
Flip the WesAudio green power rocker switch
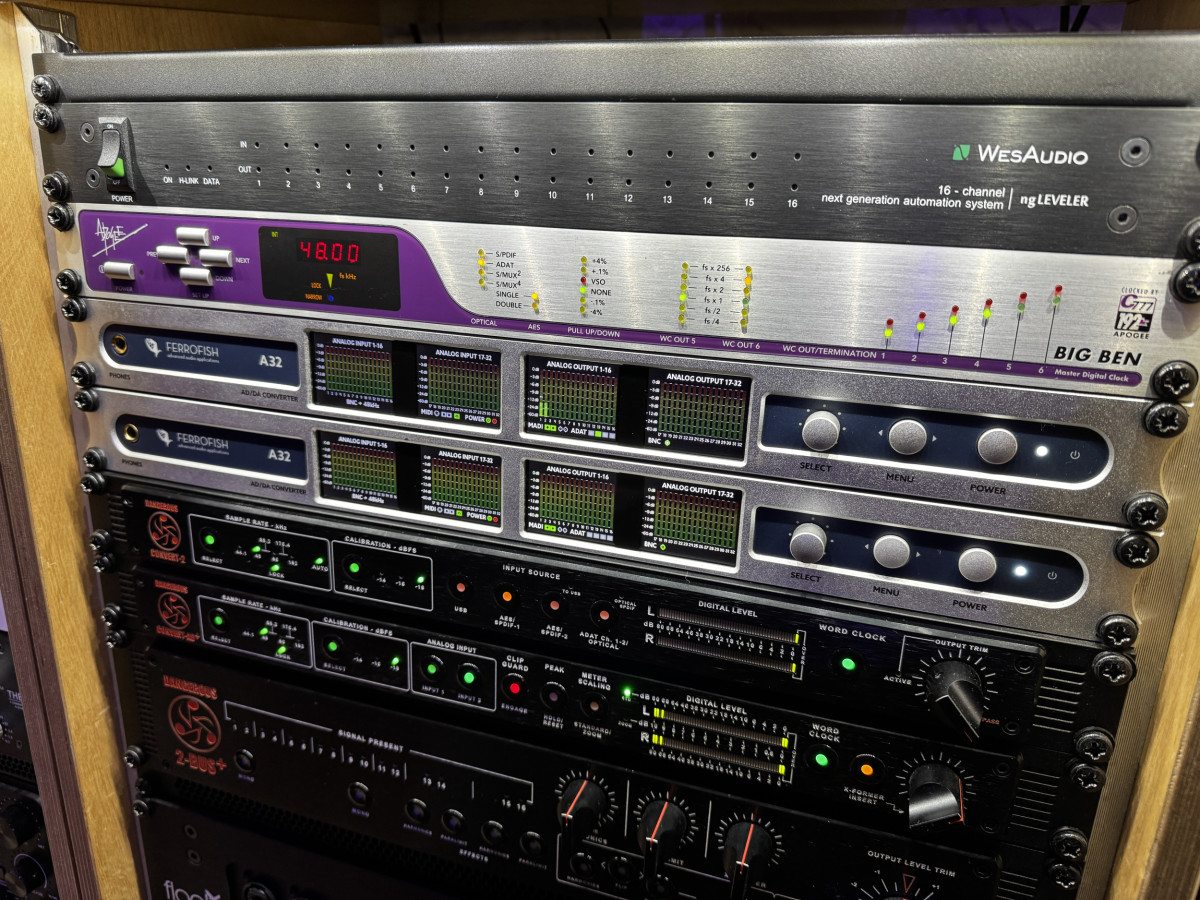click(116, 158)
